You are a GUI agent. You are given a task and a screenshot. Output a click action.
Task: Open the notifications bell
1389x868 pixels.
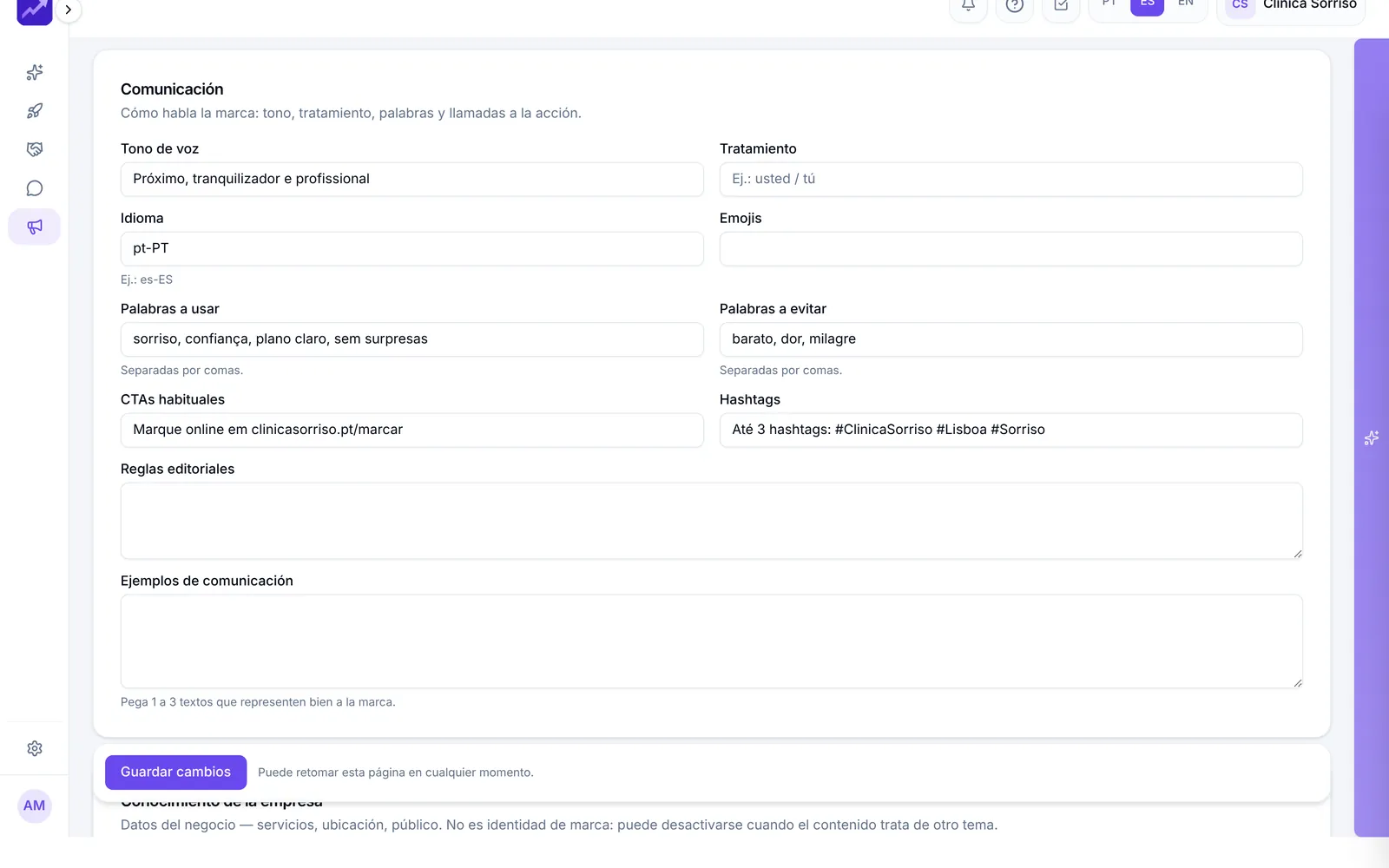pyautogui.click(x=968, y=7)
